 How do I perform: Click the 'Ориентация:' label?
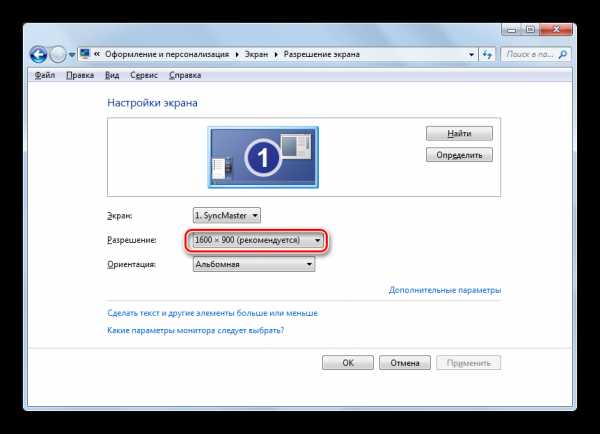(131, 264)
